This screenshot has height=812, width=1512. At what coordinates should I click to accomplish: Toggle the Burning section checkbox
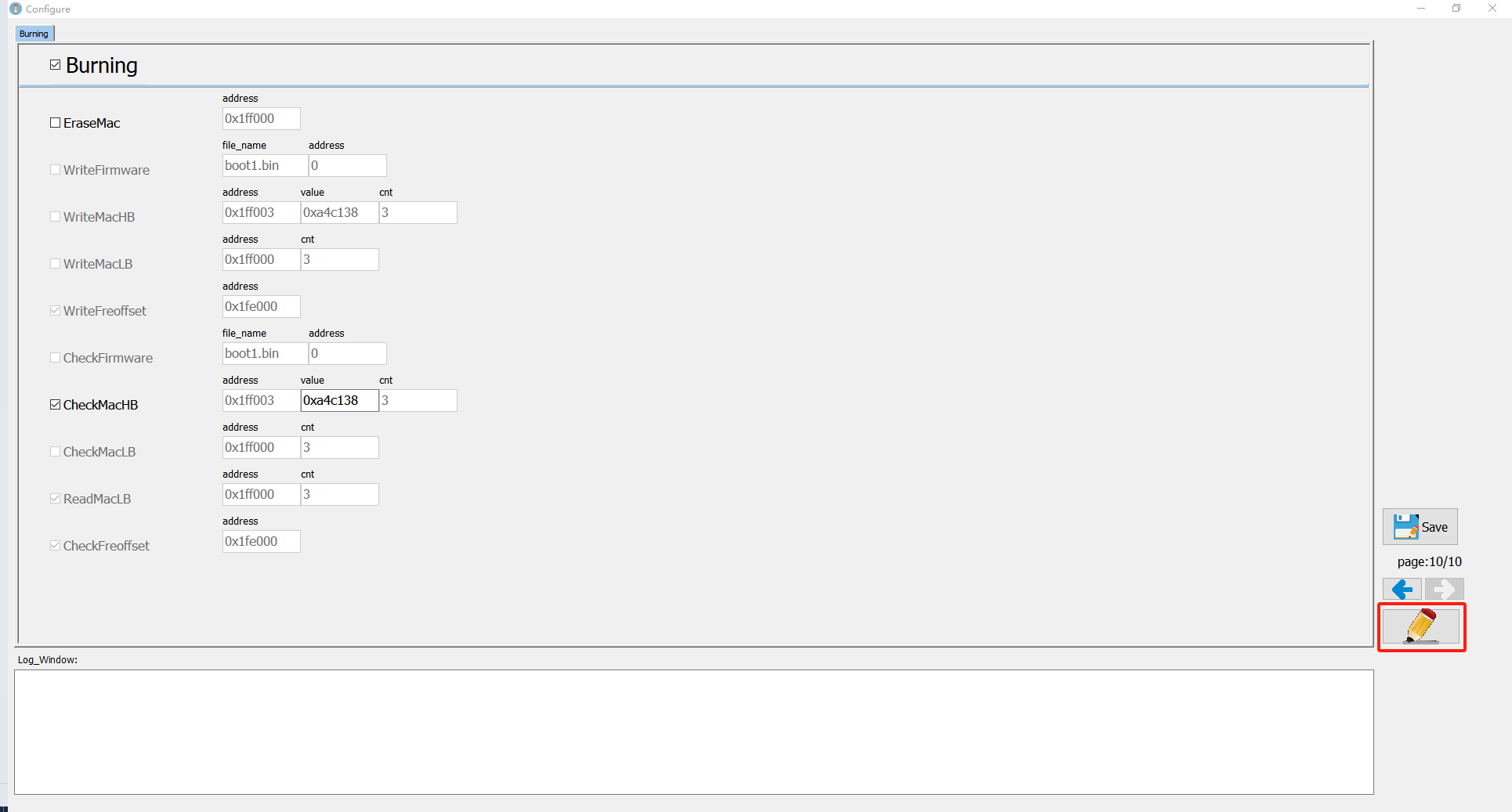tap(56, 65)
